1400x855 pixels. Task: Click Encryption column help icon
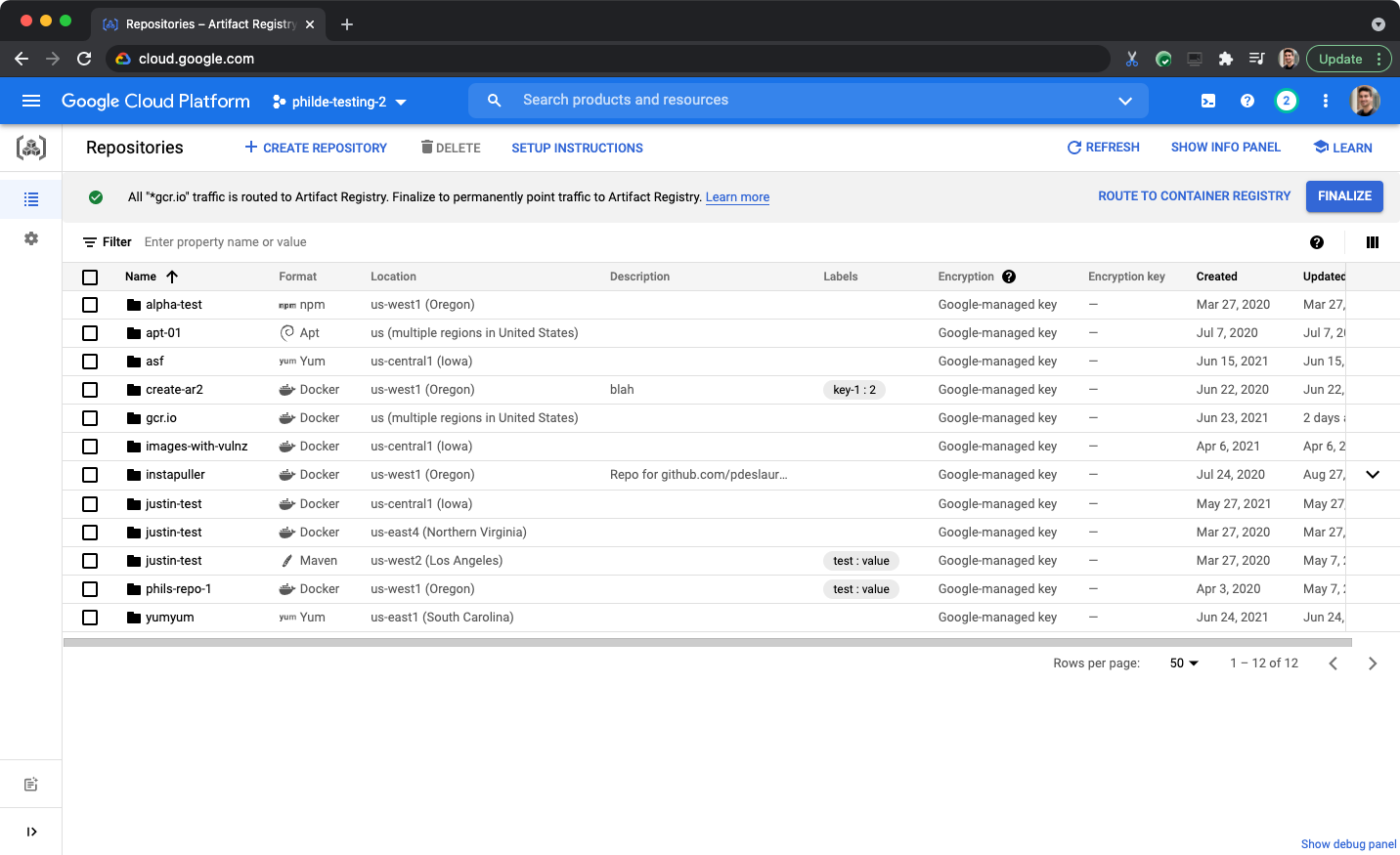click(x=1009, y=277)
